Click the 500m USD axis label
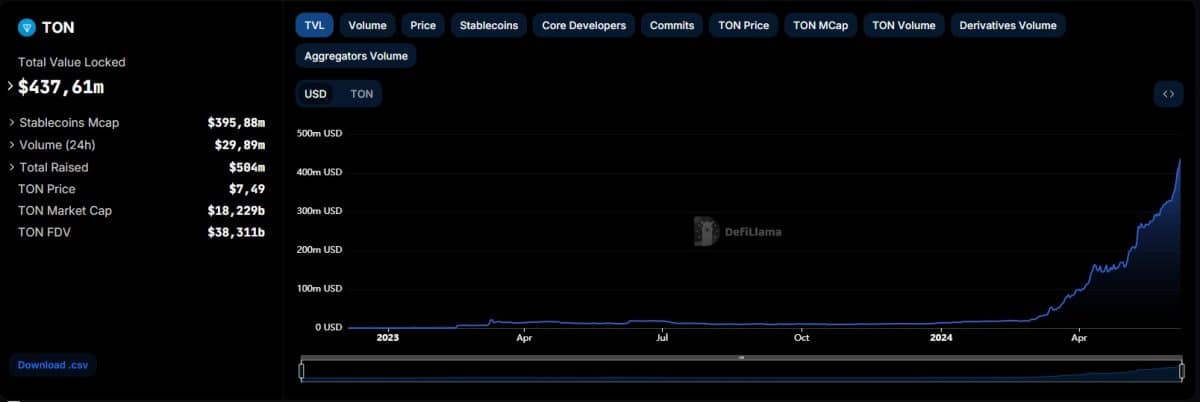This screenshot has width=1200, height=402. [x=320, y=133]
